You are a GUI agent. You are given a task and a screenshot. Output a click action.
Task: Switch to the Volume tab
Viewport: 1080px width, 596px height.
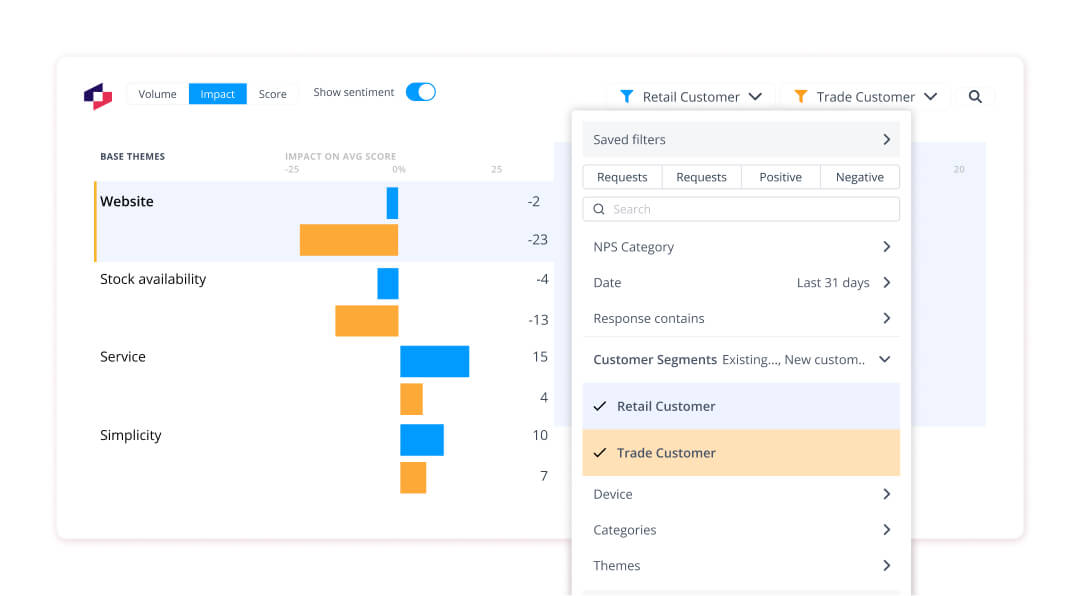point(156,93)
